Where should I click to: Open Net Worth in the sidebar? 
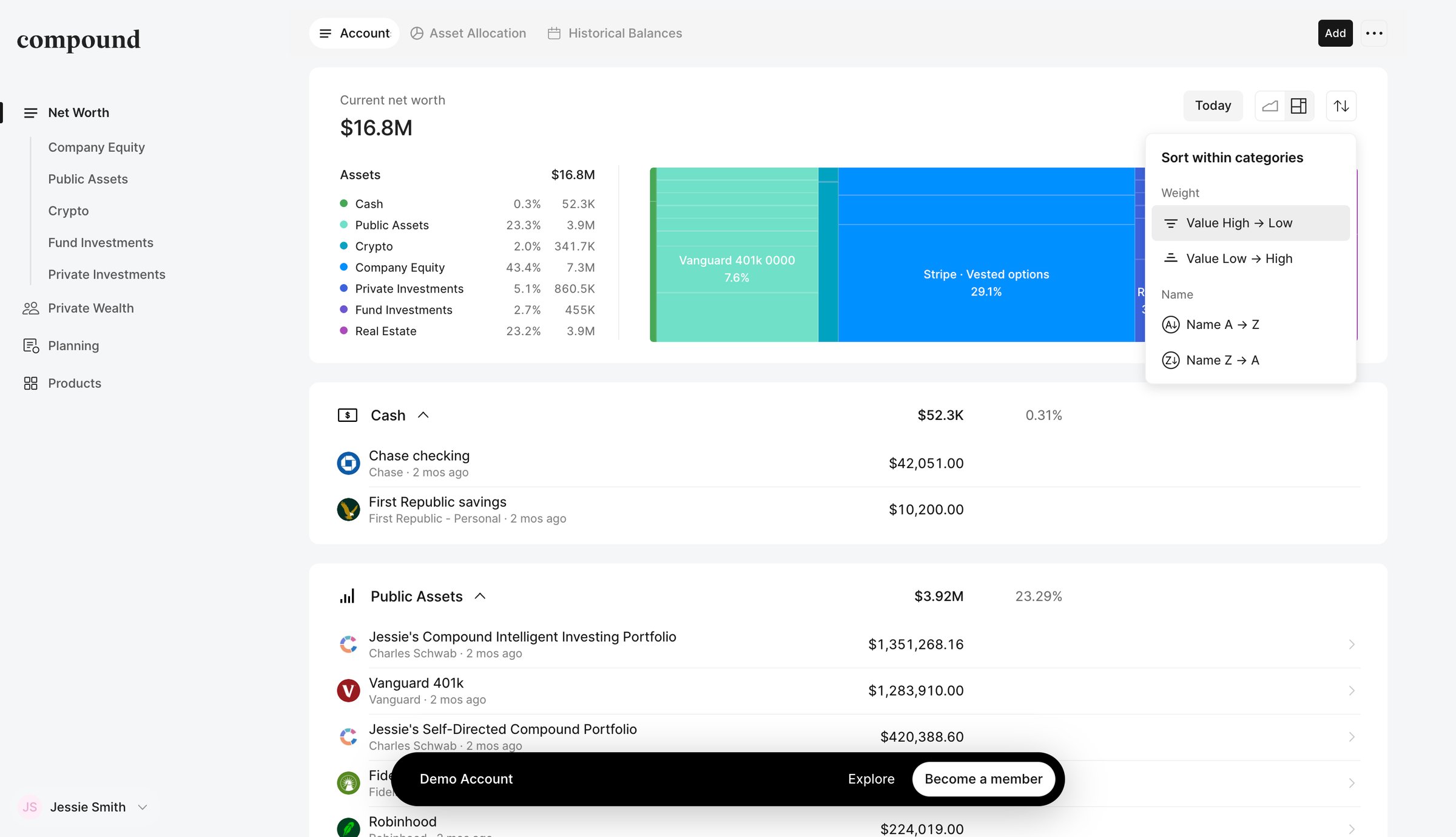click(x=79, y=113)
